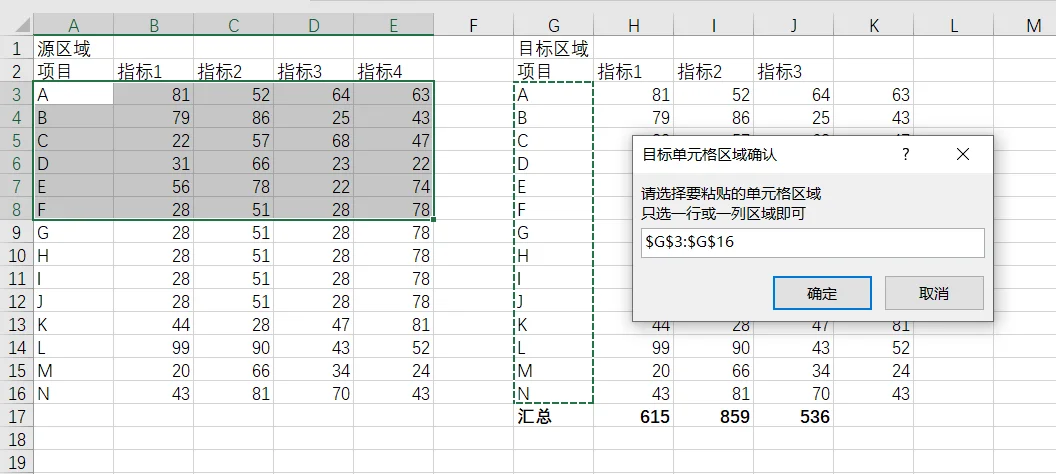This screenshot has height=474, width=1056.
Task: Click cell G15 containing M in target
Action: (554, 370)
